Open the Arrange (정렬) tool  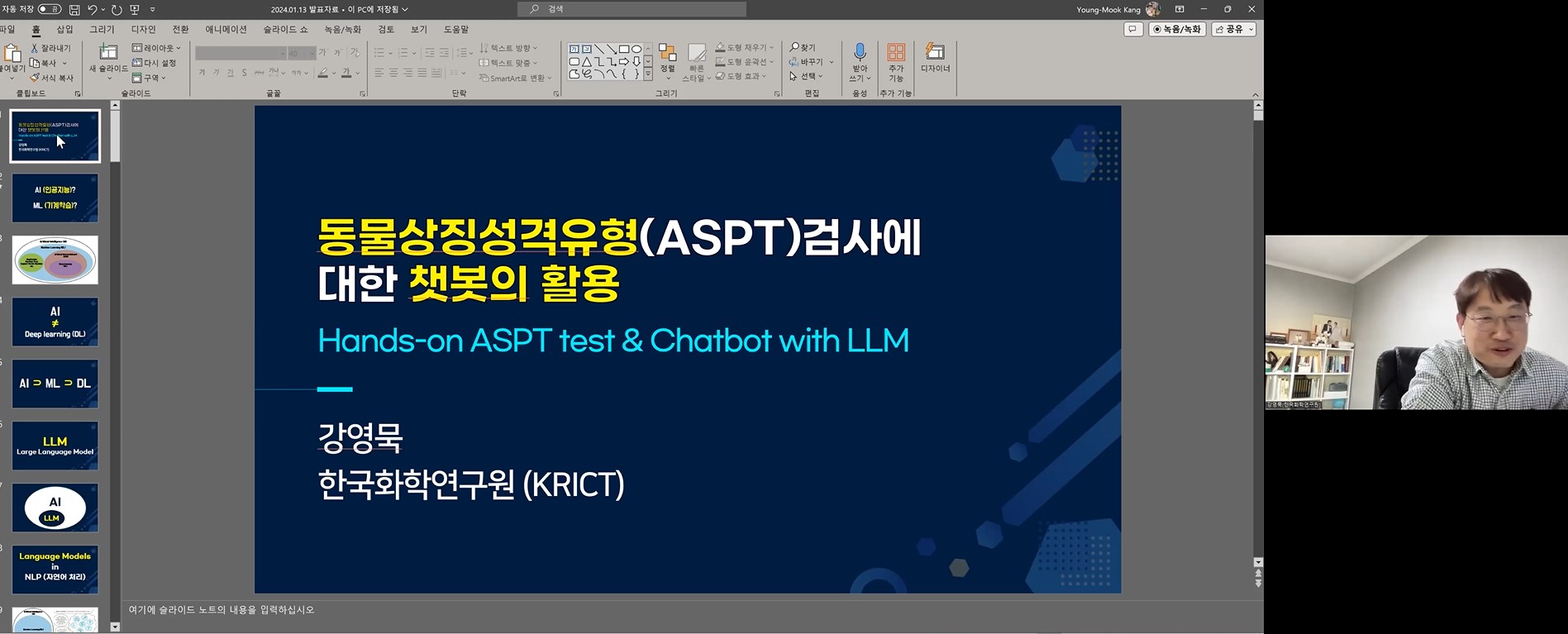tap(667, 58)
